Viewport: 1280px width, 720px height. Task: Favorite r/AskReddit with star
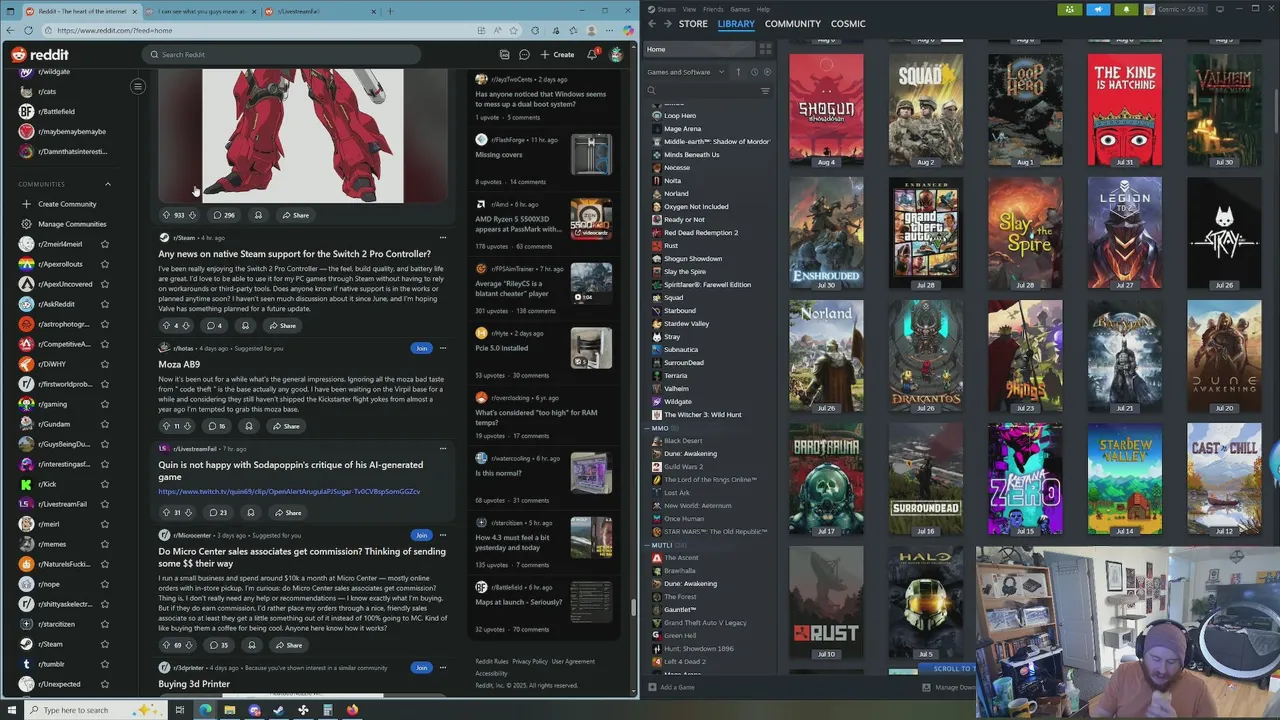click(x=104, y=304)
